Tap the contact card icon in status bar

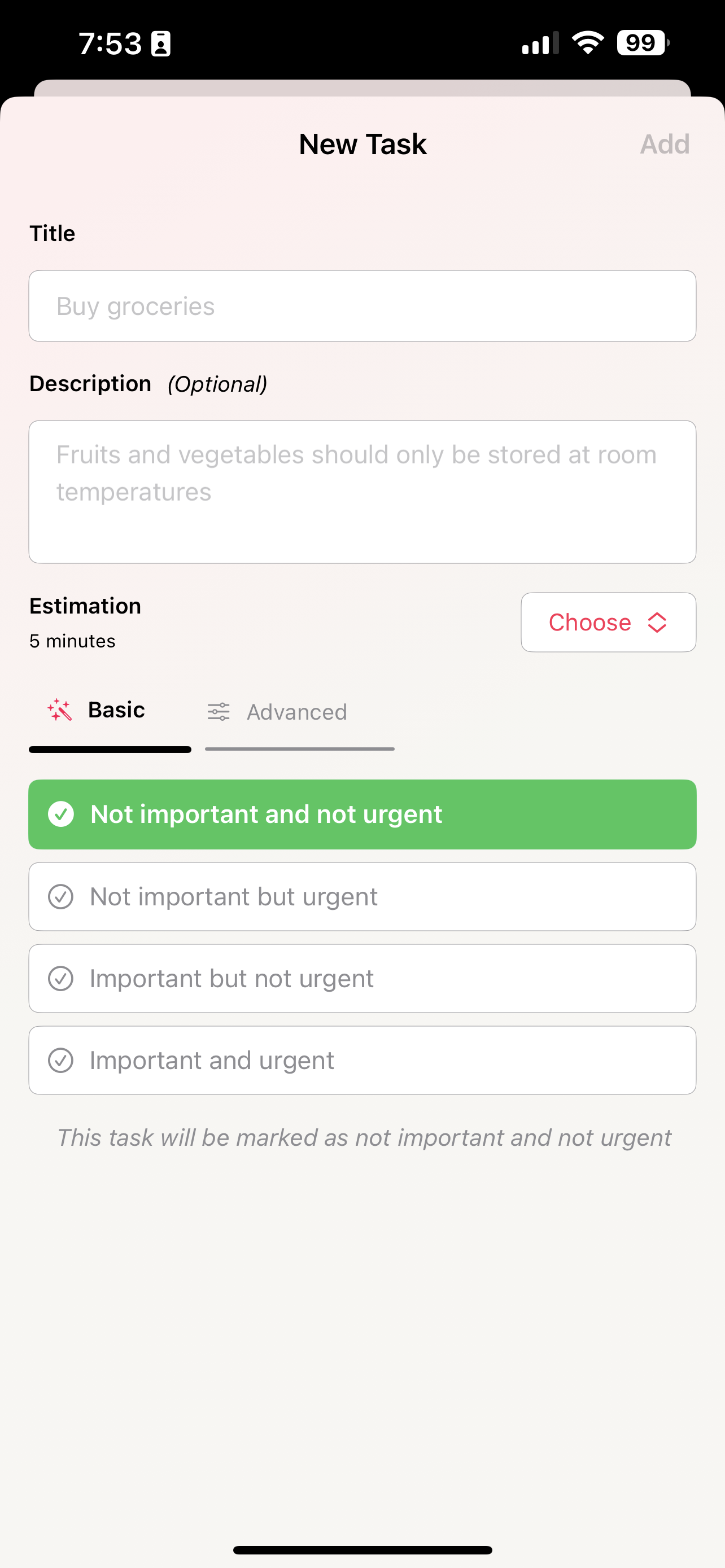pyautogui.click(x=161, y=44)
